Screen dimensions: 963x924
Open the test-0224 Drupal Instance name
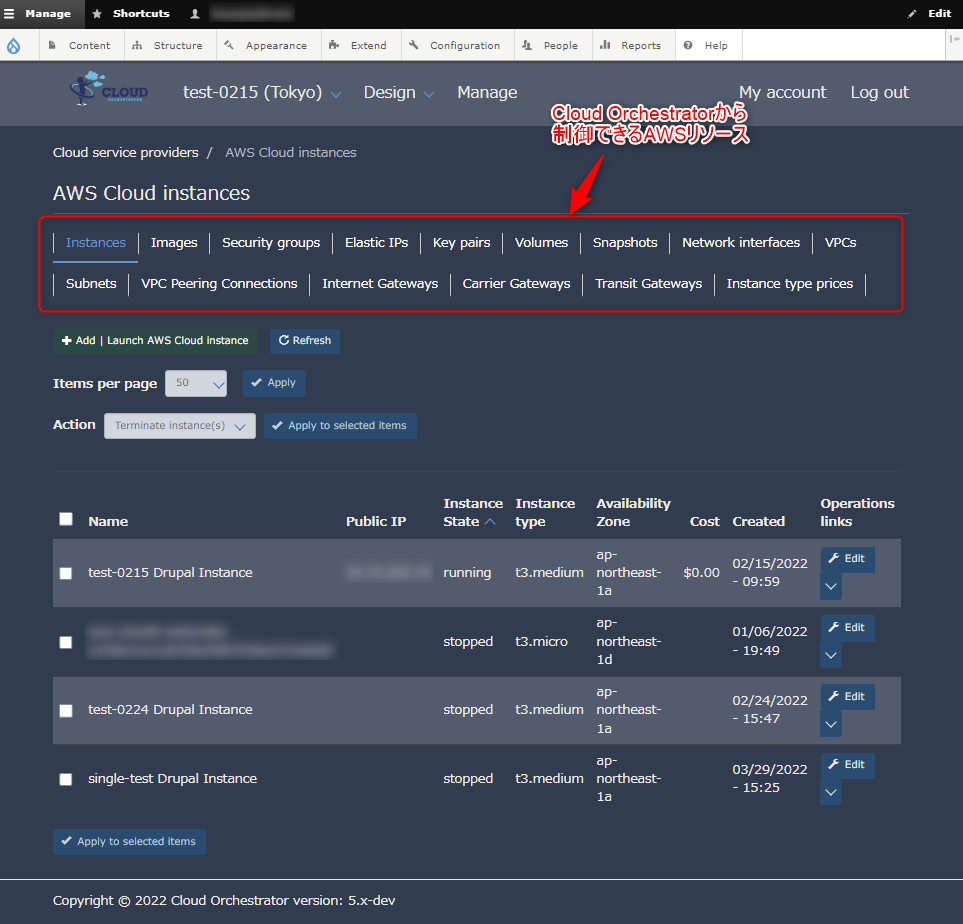(170, 710)
